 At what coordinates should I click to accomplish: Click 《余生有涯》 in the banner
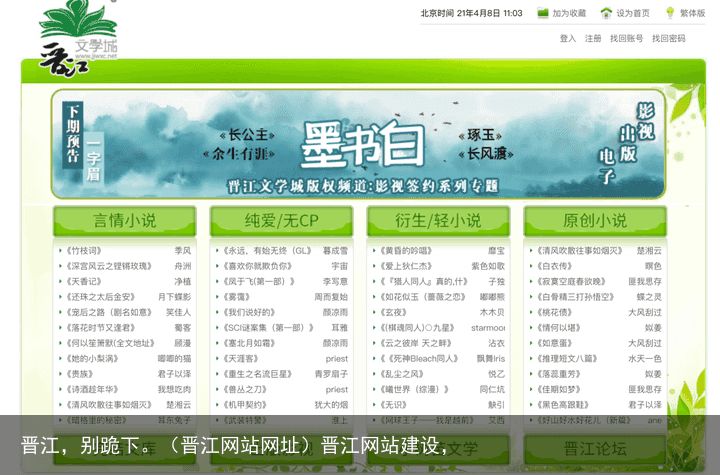(x=239, y=154)
